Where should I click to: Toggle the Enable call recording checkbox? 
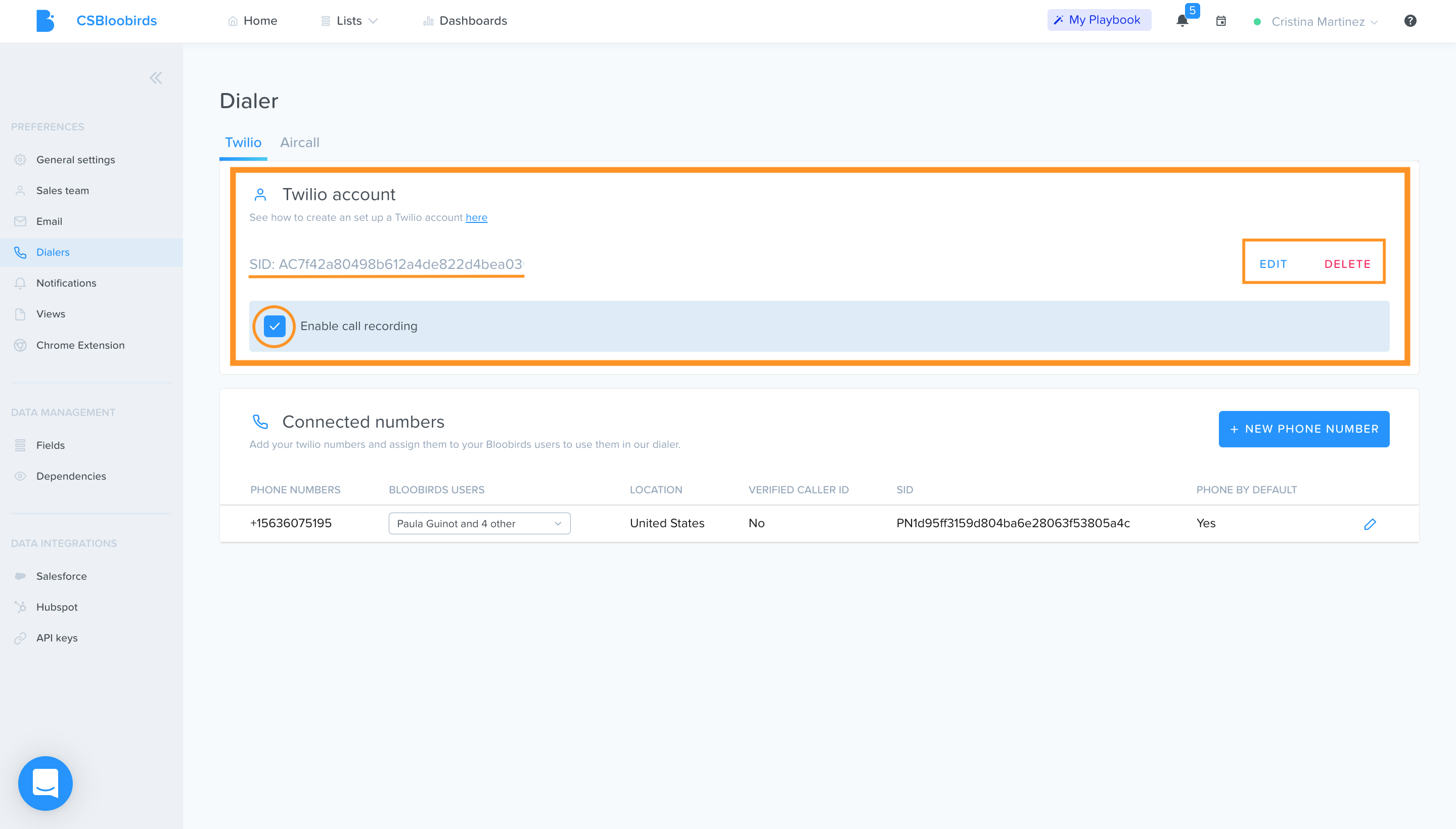coord(275,326)
